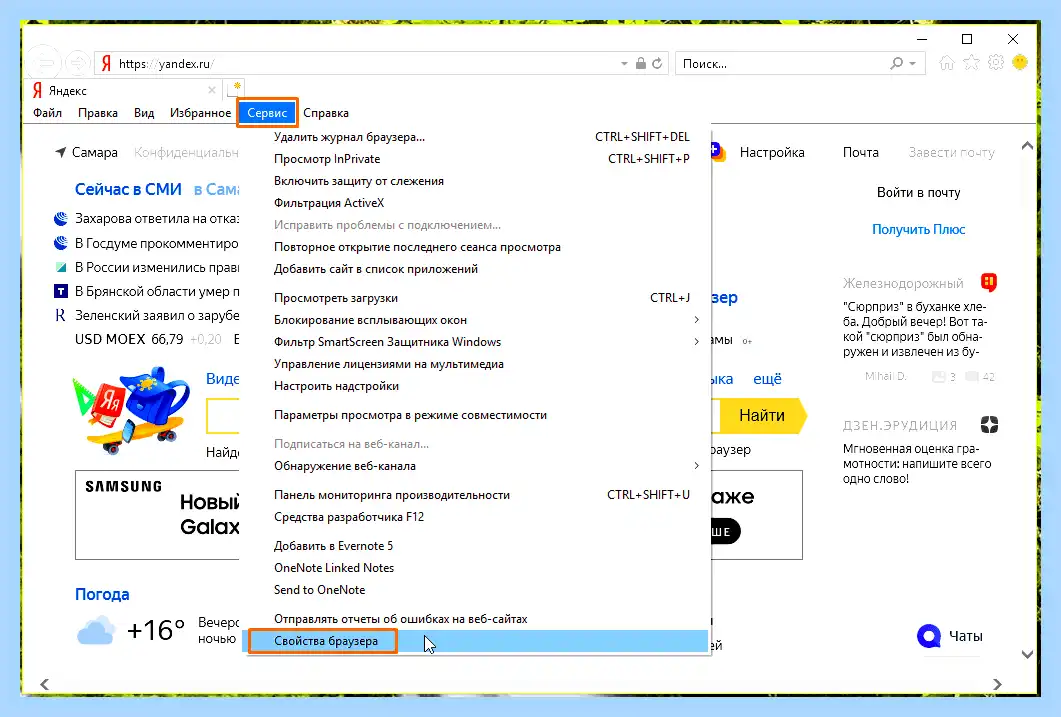This screenshot has height=717, width=1061.
Task: Click the Refresh page icon
Action: pos(657,64)
